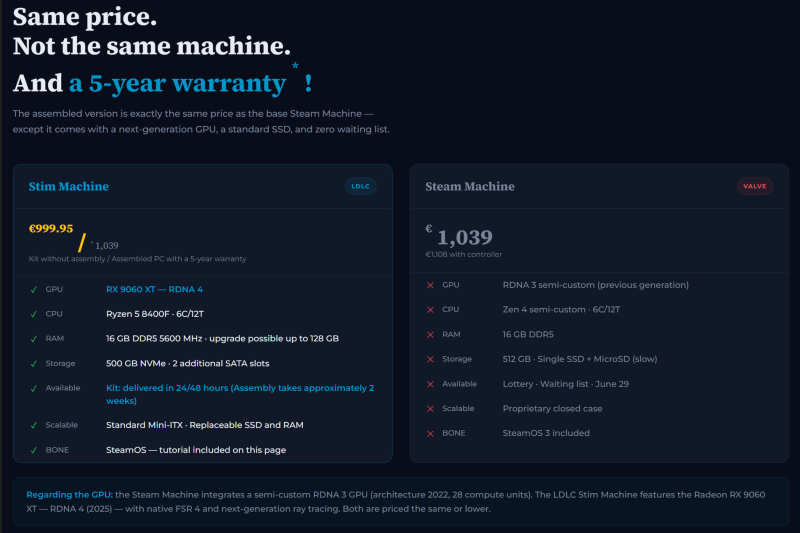Screen dimensions: 800x533
Task: Open the RX 9060 XT — RDNA 4 link
Action: click(x=154, y=289)
